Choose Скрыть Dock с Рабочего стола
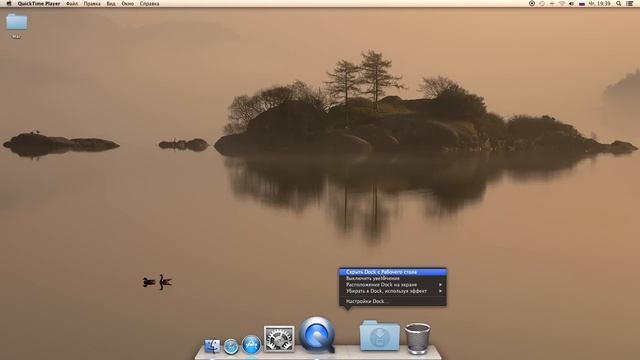This screenshot has width=640, height=360. pyautogui.click(x=393, y=272)
